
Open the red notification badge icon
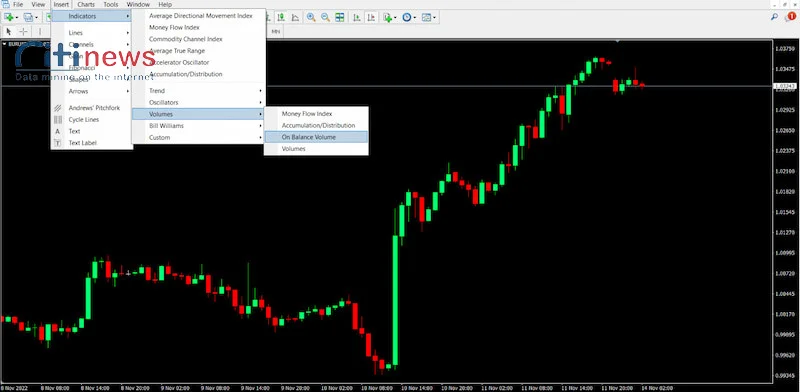point(791,17)
